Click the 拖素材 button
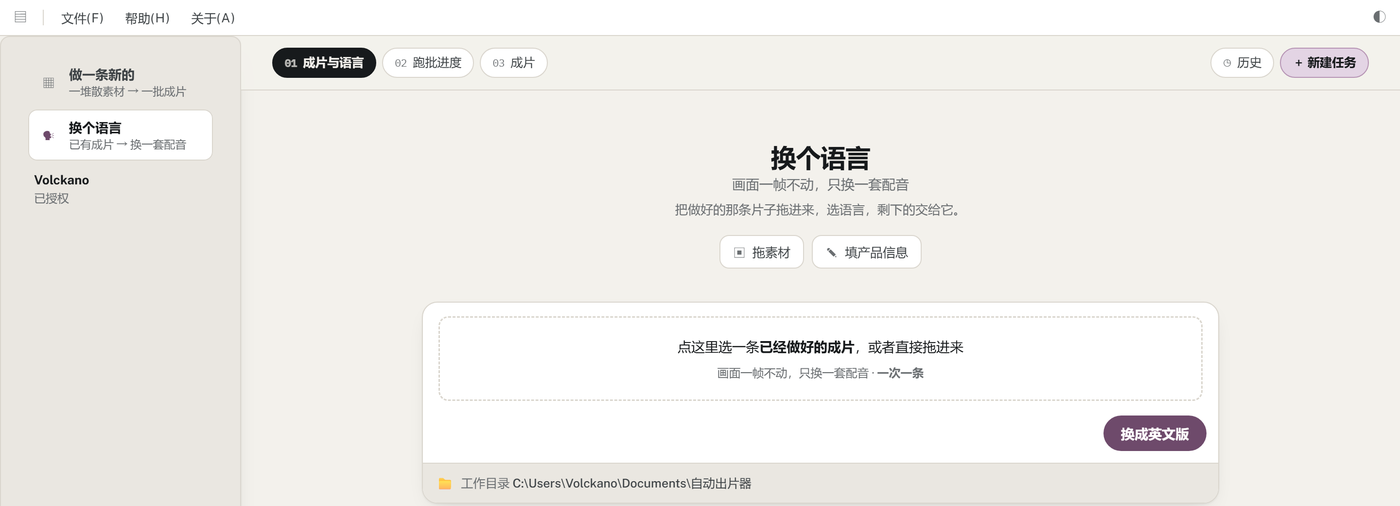1400x506 pixels. [761, 252]
